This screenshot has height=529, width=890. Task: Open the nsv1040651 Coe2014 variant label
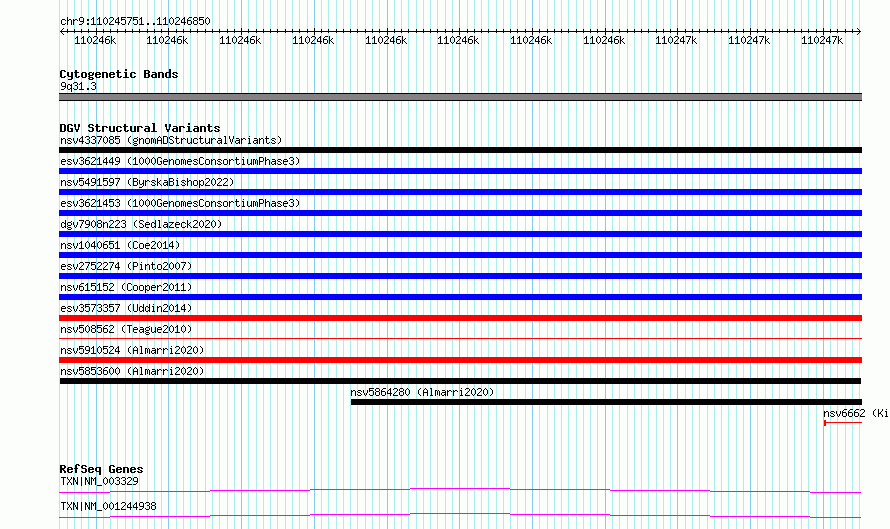click(120, 245)
